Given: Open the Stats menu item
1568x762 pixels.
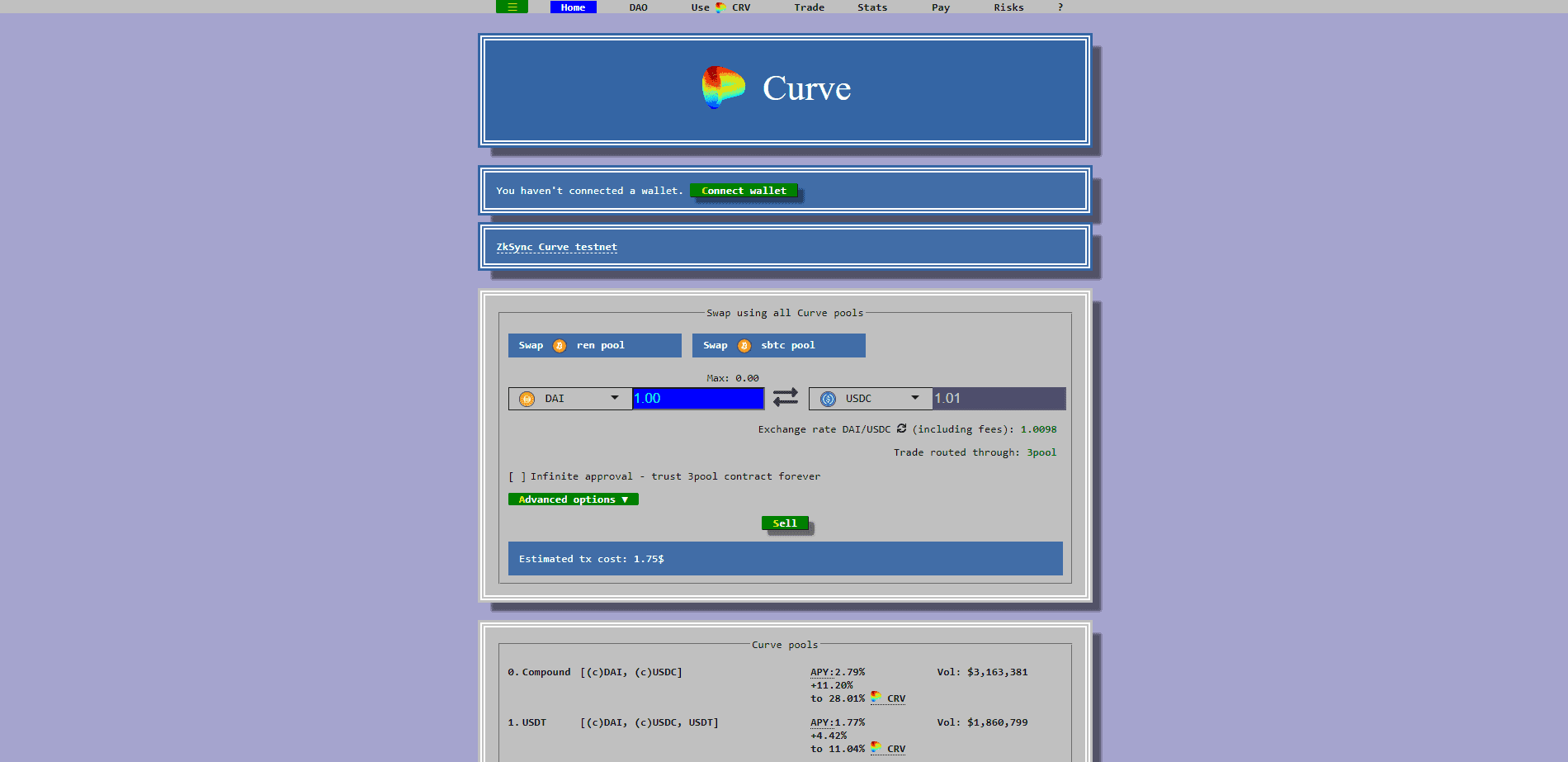Looking at the screenshot, I should pos(872,7).
